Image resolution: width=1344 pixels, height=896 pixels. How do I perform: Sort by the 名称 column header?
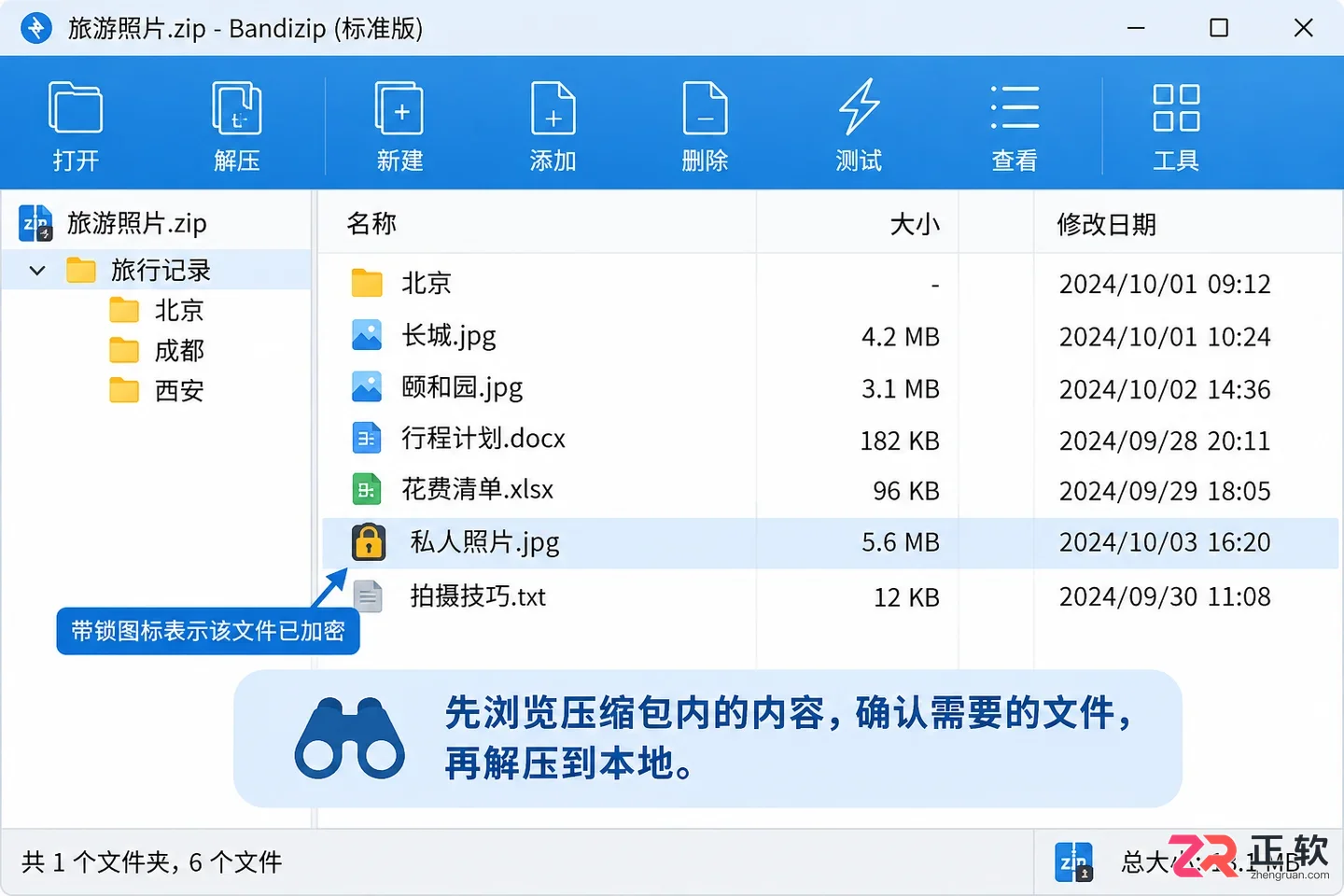tap(371, 223)
